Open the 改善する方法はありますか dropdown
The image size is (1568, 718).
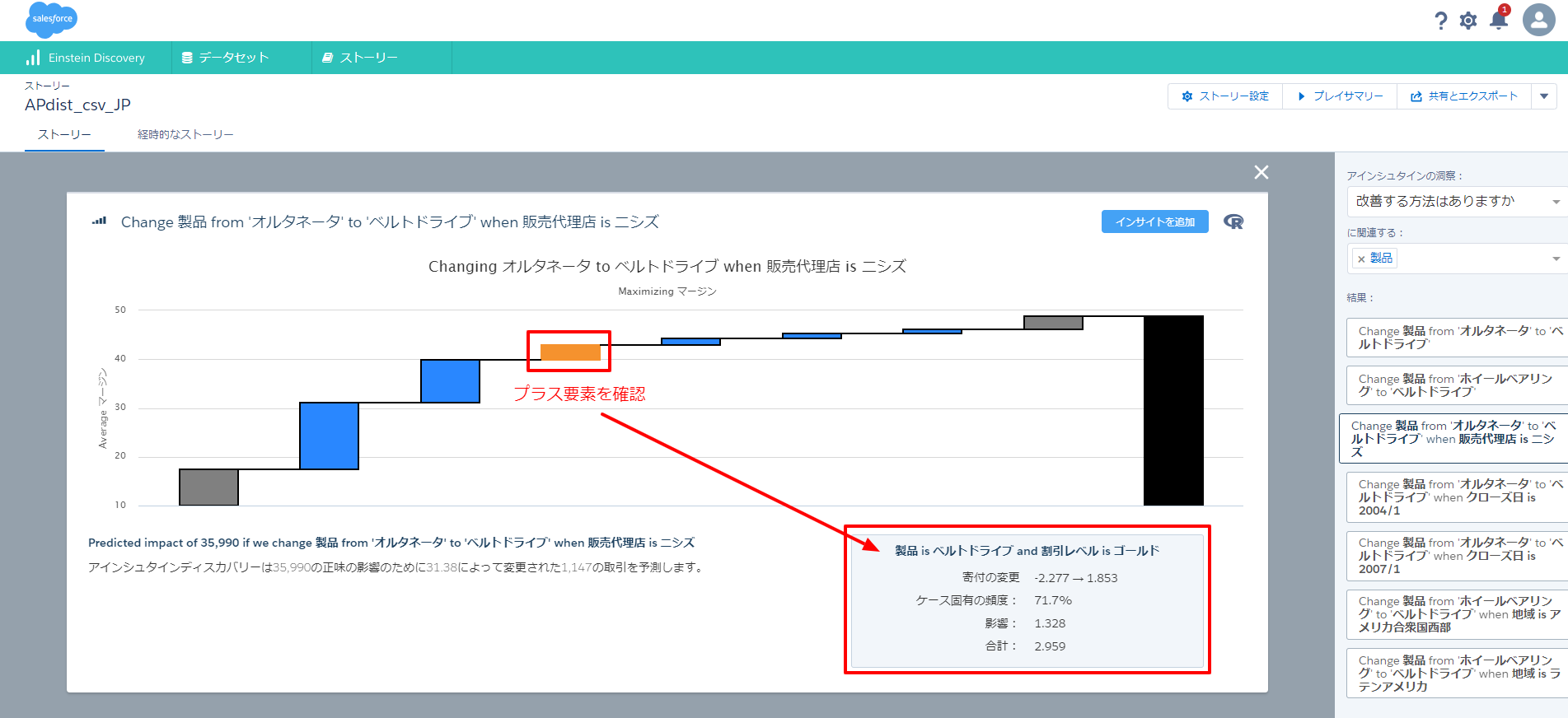pyautogui.click(x=1456, y=201)
